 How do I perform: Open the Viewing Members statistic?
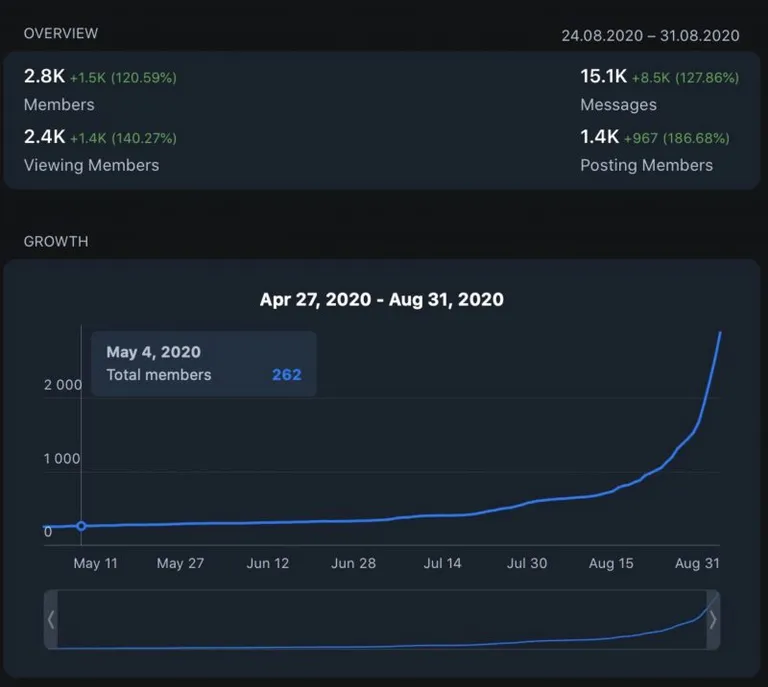tap(92, 165)
